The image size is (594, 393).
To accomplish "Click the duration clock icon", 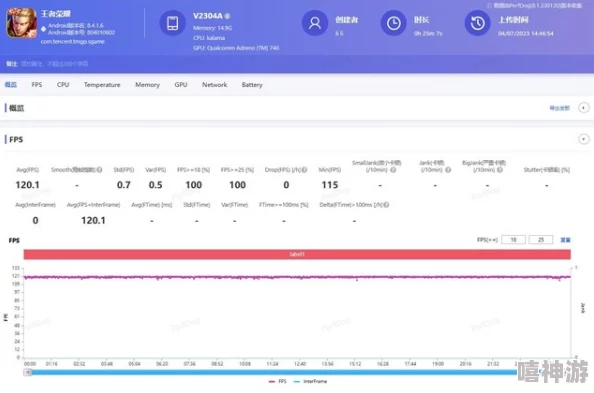I will [393, 23].
